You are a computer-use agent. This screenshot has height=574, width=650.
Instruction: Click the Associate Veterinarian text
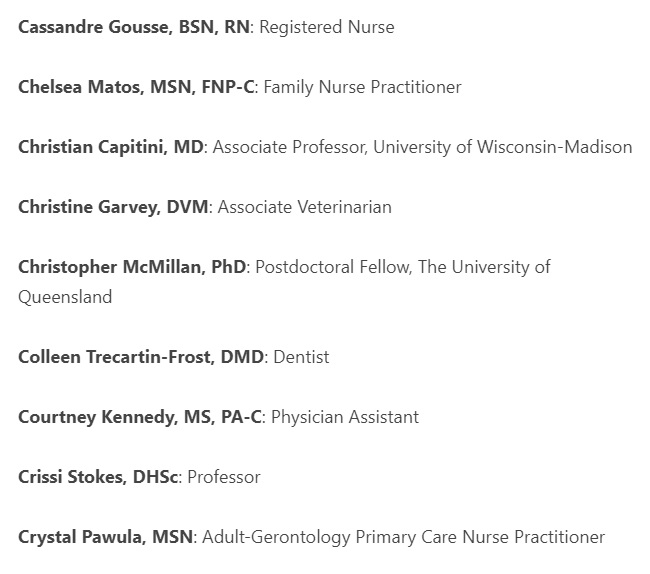(305, 207)
